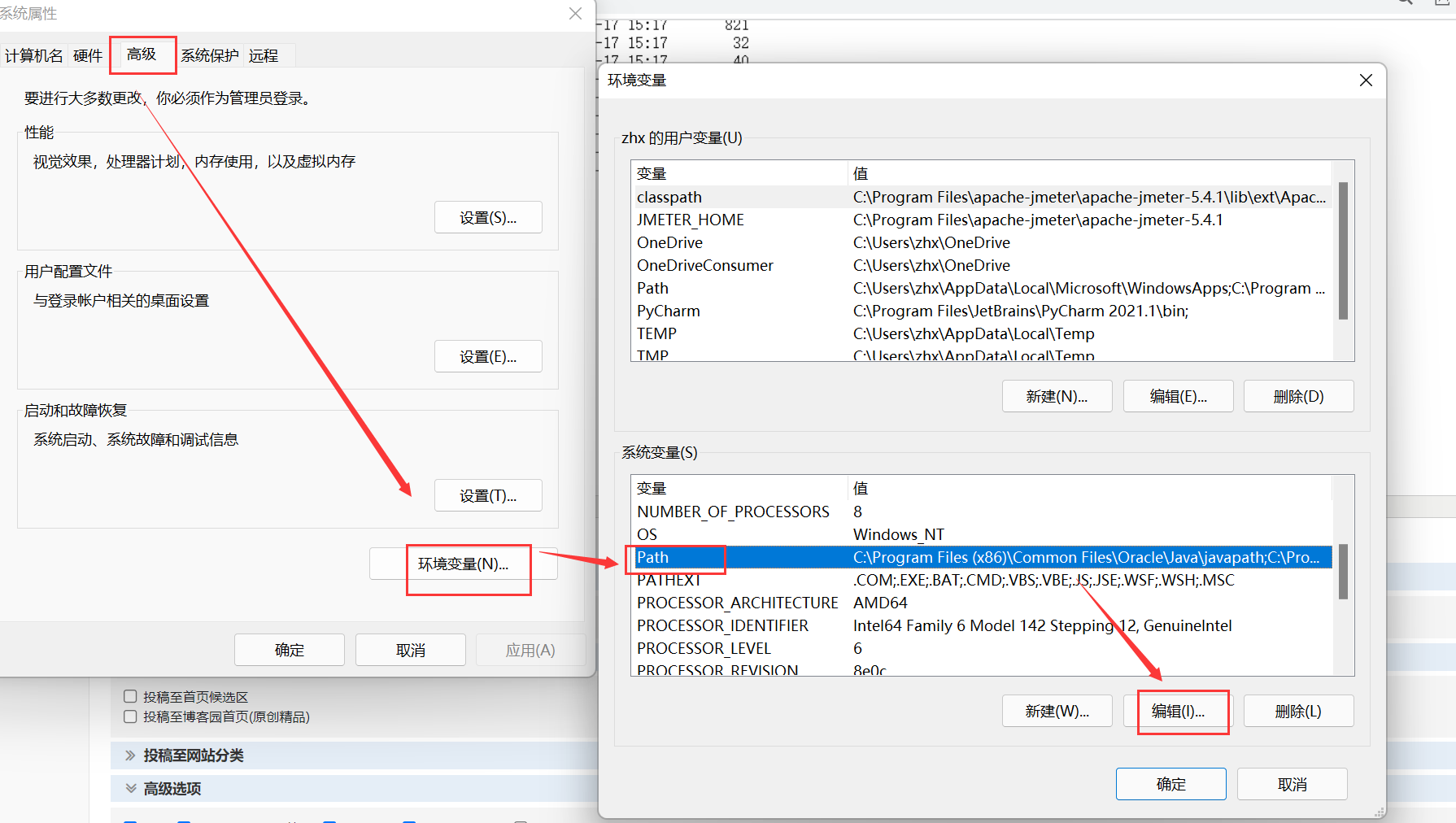Image resolution: width=1456 pixels, height=823 pixels.
Task: Open user profile 设置(E)... button
Action: click(x=488, y=356)
